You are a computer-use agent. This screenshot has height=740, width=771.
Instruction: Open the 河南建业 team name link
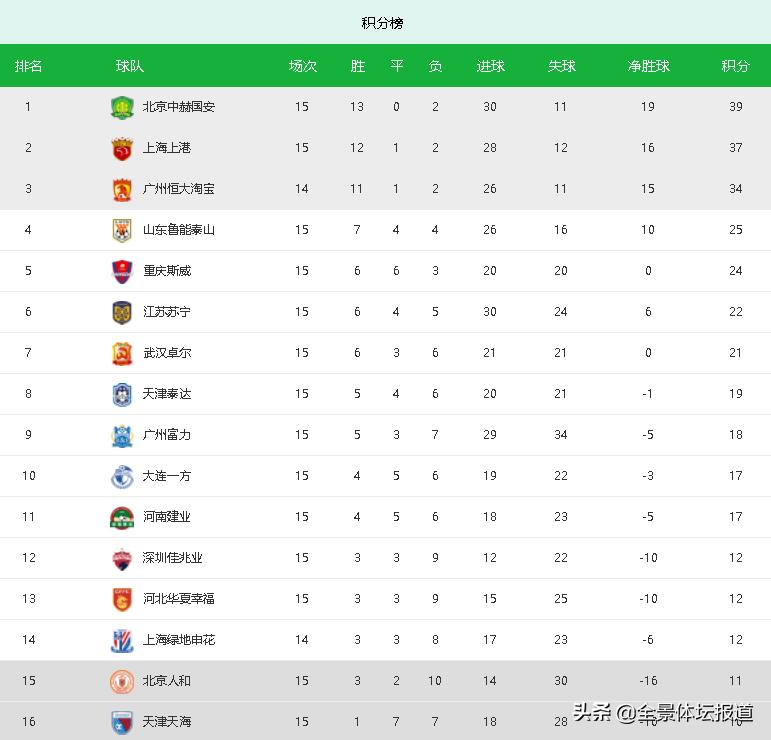167,517
